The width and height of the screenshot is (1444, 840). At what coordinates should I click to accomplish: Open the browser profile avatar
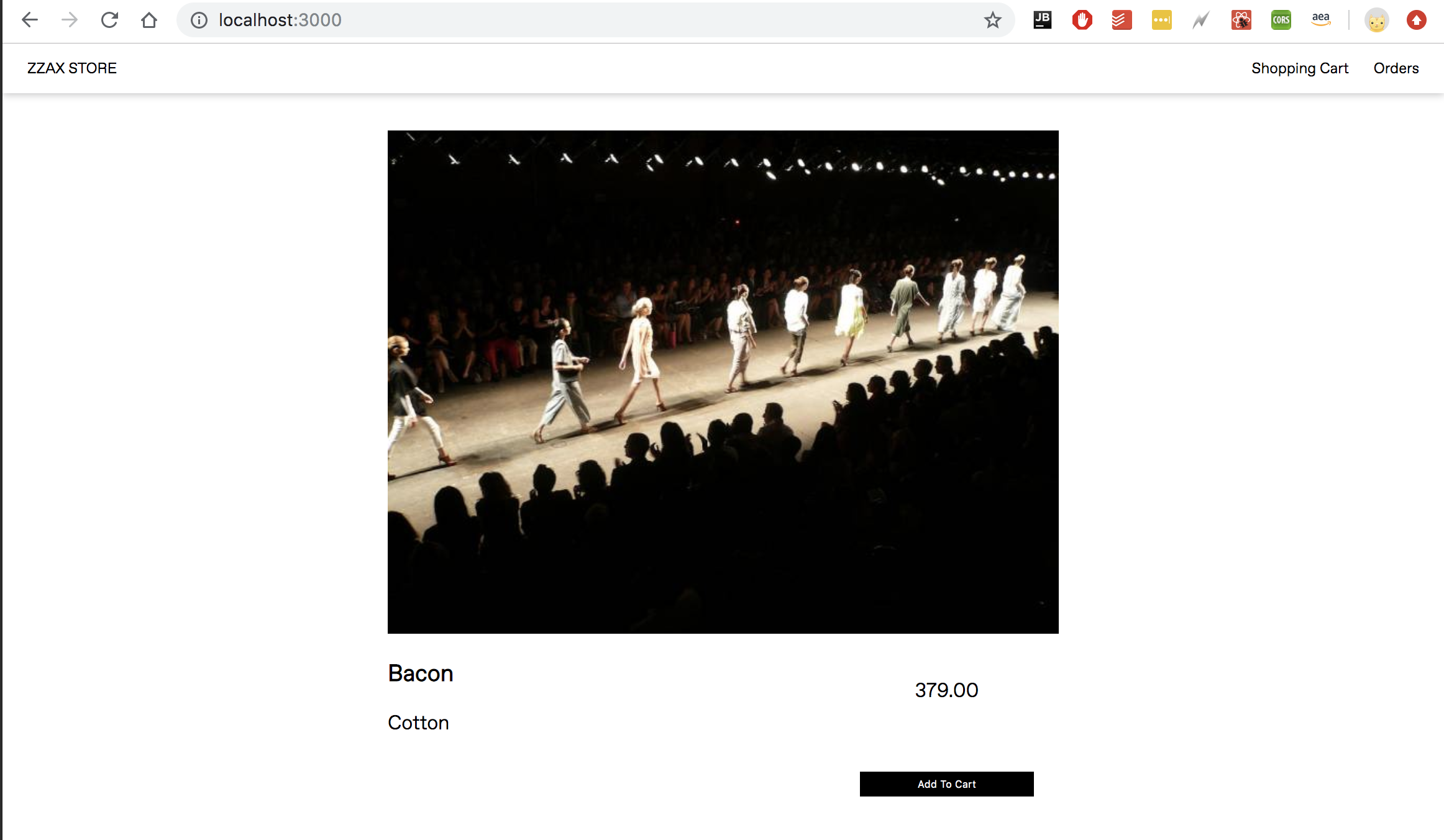coord(1377,20)
